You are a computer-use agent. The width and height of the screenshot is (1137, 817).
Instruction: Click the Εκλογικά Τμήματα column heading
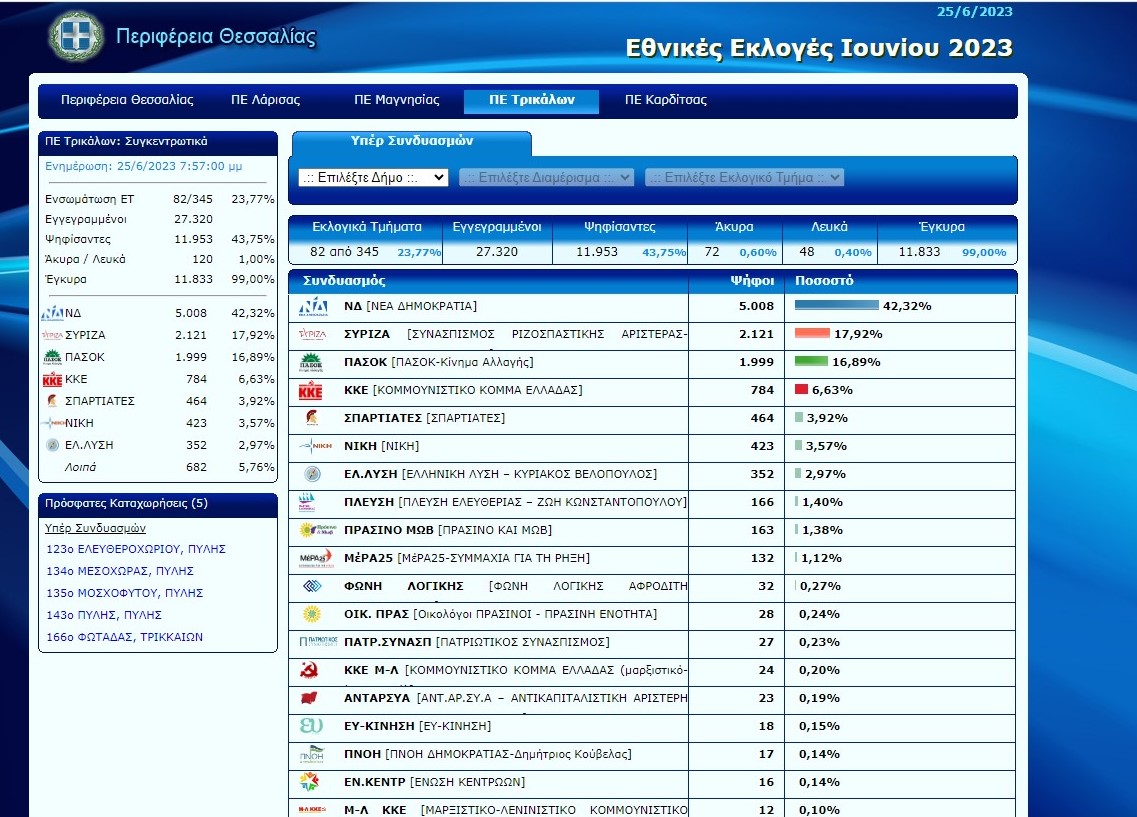367,227
